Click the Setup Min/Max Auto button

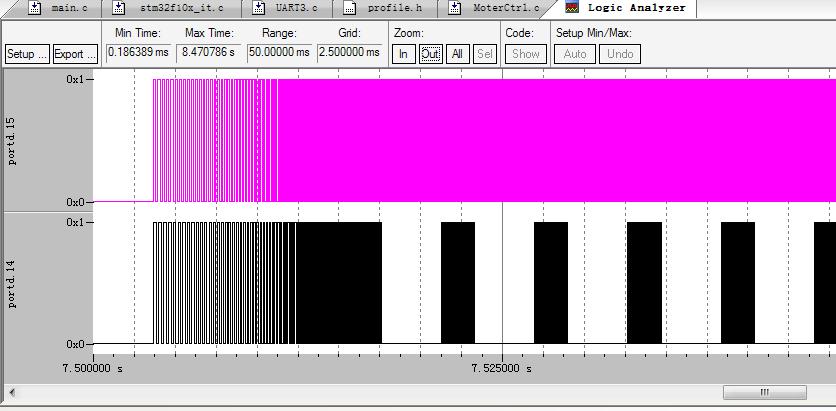[x=575, y=54]
